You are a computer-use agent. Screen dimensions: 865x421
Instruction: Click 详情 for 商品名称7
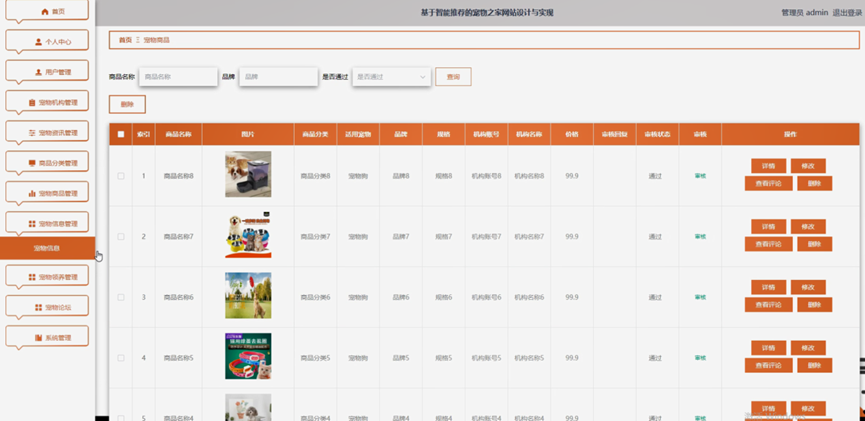click(x=768, y=226)
